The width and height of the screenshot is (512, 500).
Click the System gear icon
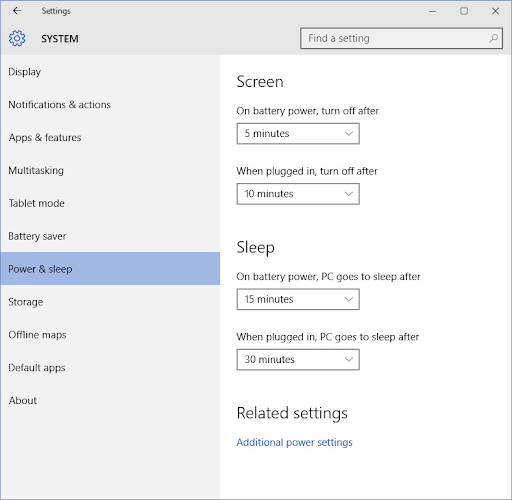[17, 38]
